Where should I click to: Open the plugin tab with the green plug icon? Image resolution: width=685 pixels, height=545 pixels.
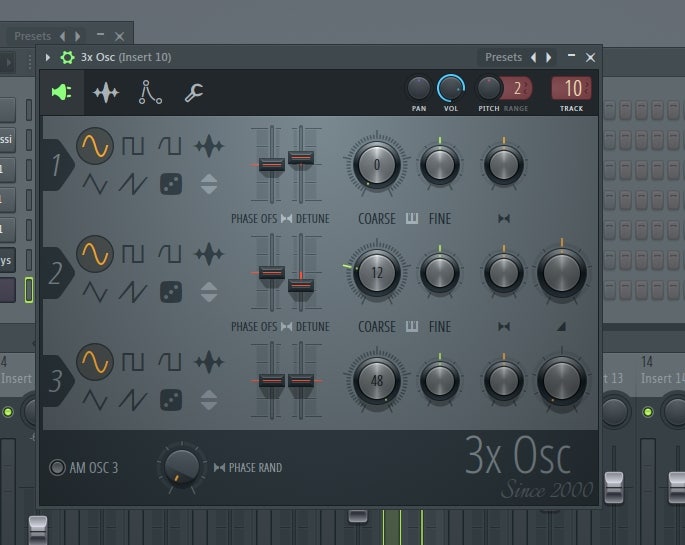(x=62, y=92)
